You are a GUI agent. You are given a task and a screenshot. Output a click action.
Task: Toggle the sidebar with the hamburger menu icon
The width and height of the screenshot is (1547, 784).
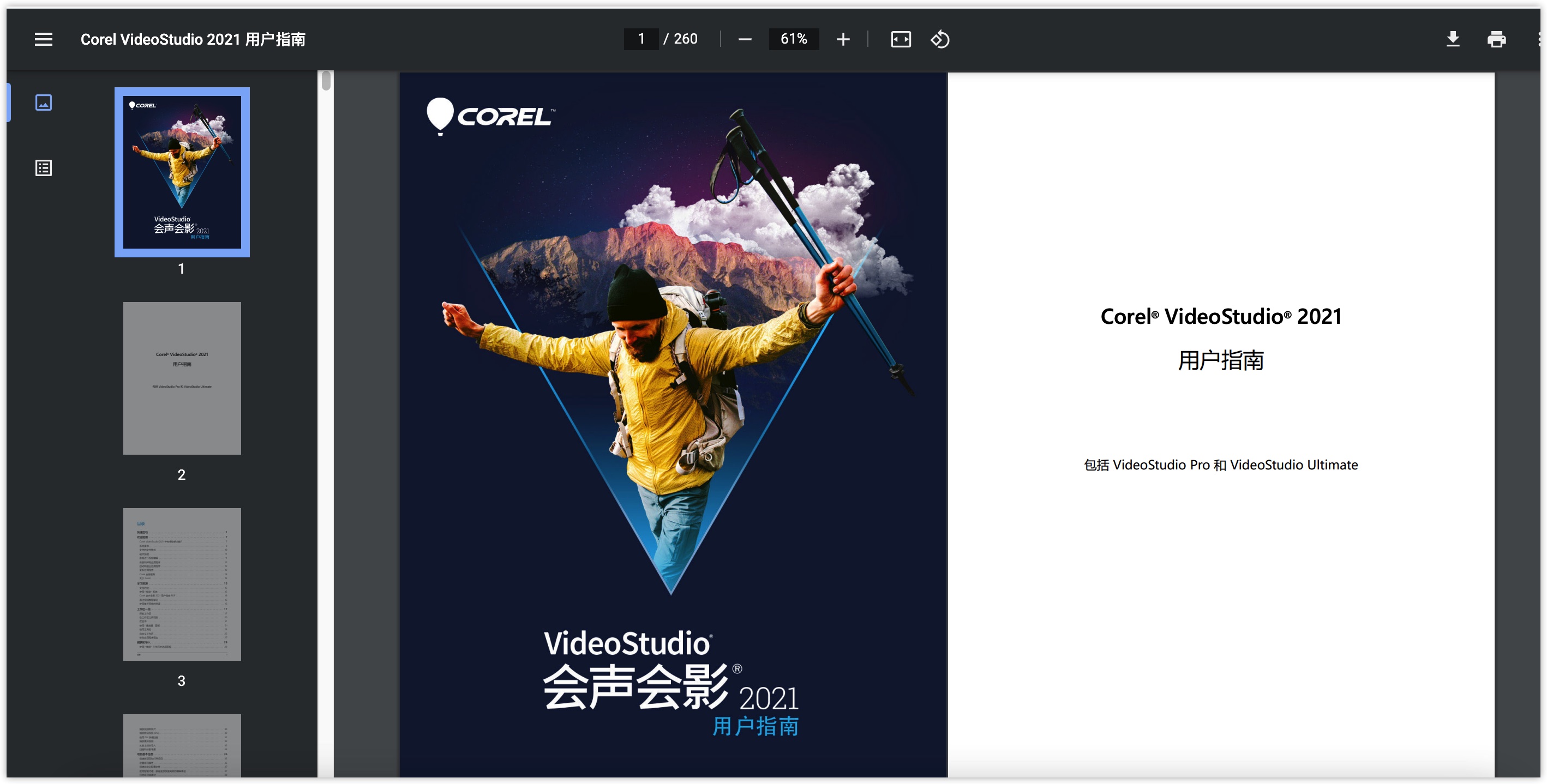43,40
